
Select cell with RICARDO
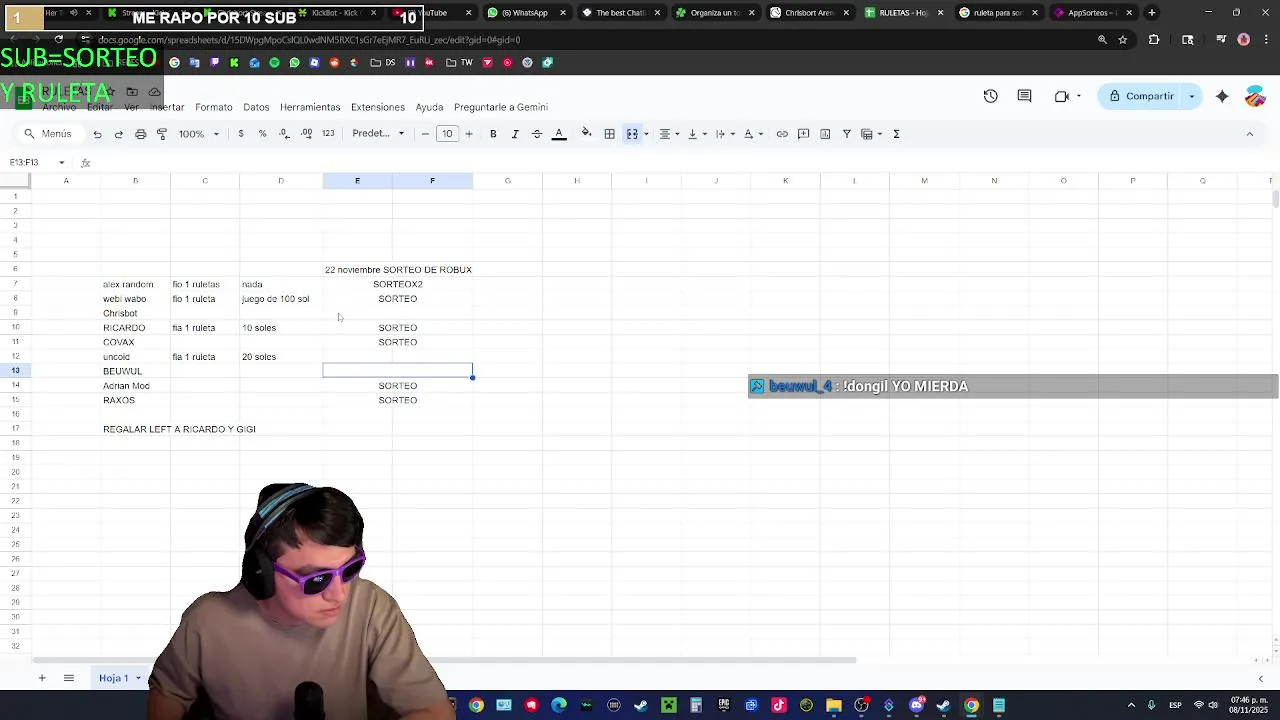[135, 328]
